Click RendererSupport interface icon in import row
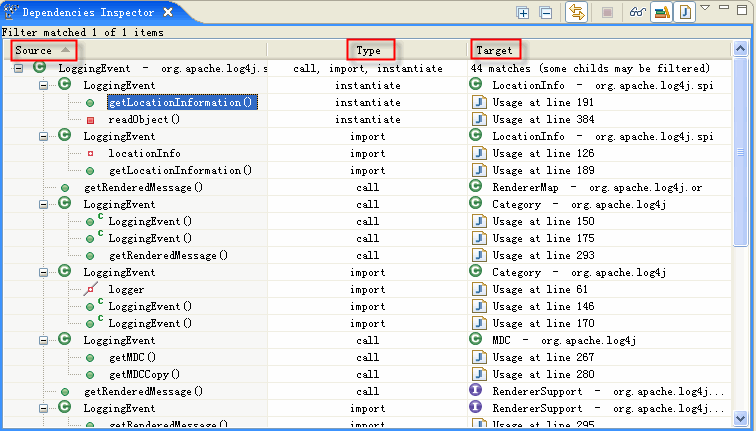The image size is (756, 431). 475,407
